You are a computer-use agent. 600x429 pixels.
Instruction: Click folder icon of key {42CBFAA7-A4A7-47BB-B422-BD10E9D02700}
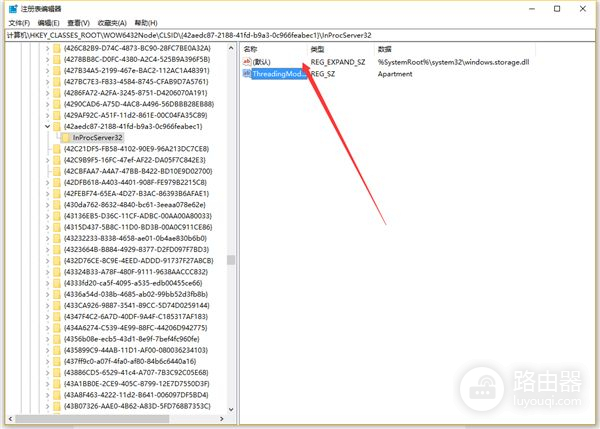tap(57, 171)
